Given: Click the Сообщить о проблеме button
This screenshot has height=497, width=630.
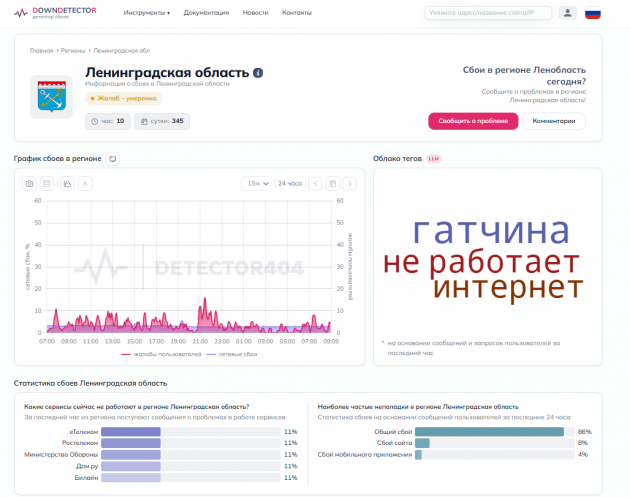Looking at the screenshot, I should click(x=473, y=121).
